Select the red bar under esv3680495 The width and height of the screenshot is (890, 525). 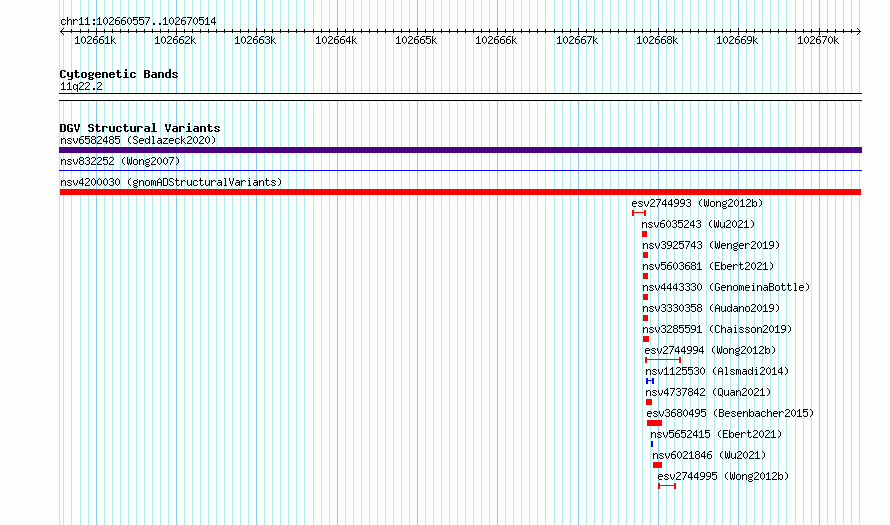coord(654,423)
